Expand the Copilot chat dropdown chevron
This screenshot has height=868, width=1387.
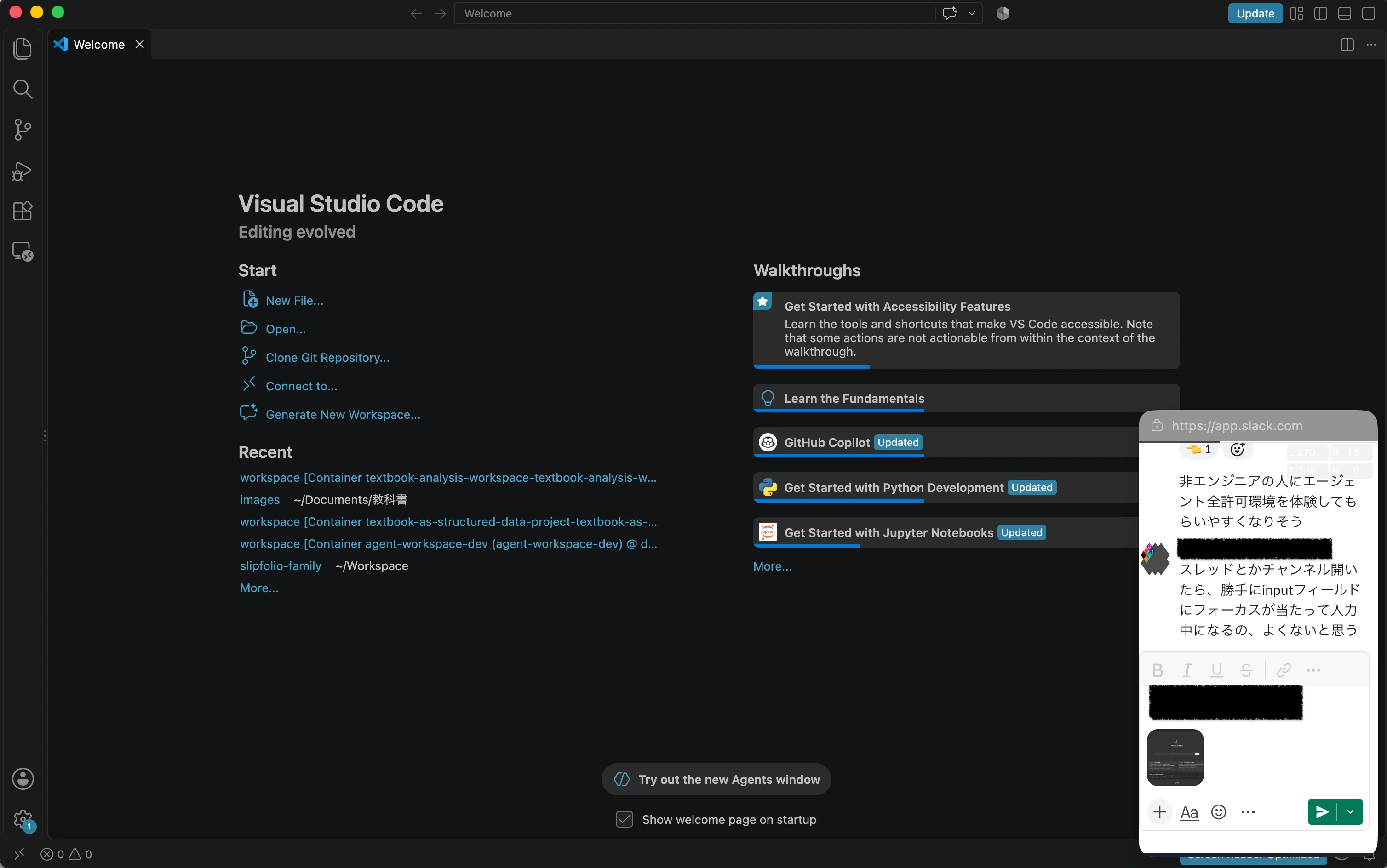click(x=972, y=13)
